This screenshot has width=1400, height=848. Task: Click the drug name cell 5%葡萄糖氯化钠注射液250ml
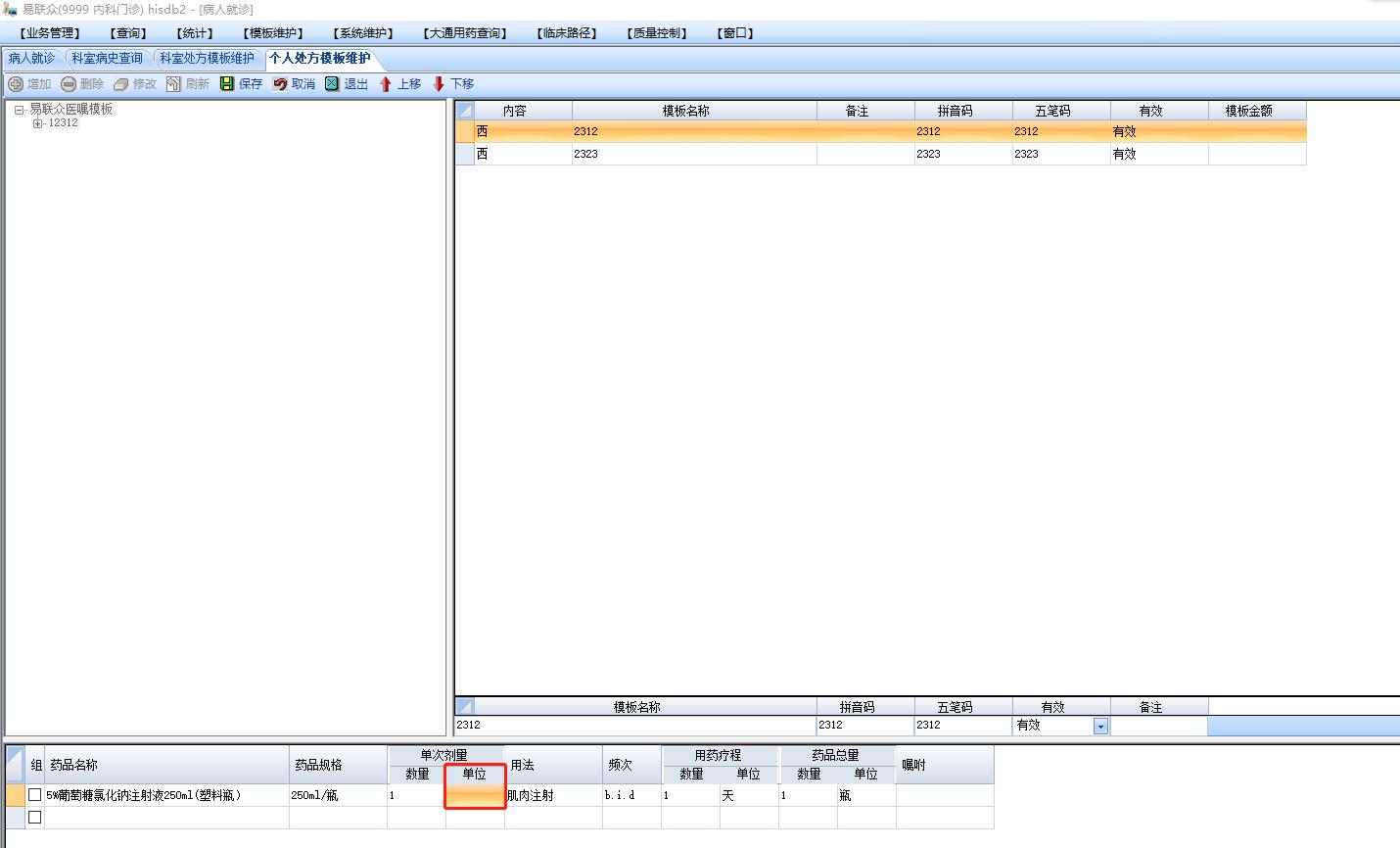(166, 795)
